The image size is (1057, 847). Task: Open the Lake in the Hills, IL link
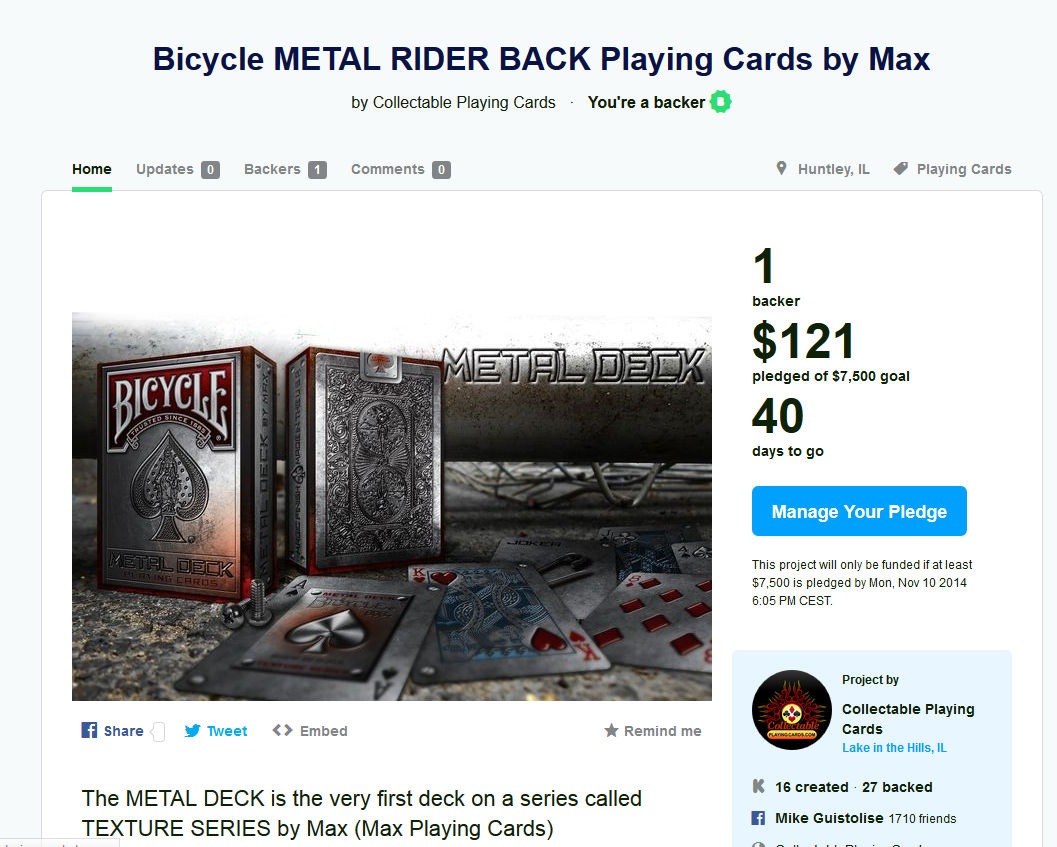pyautogui.click(x=894, y=748)
